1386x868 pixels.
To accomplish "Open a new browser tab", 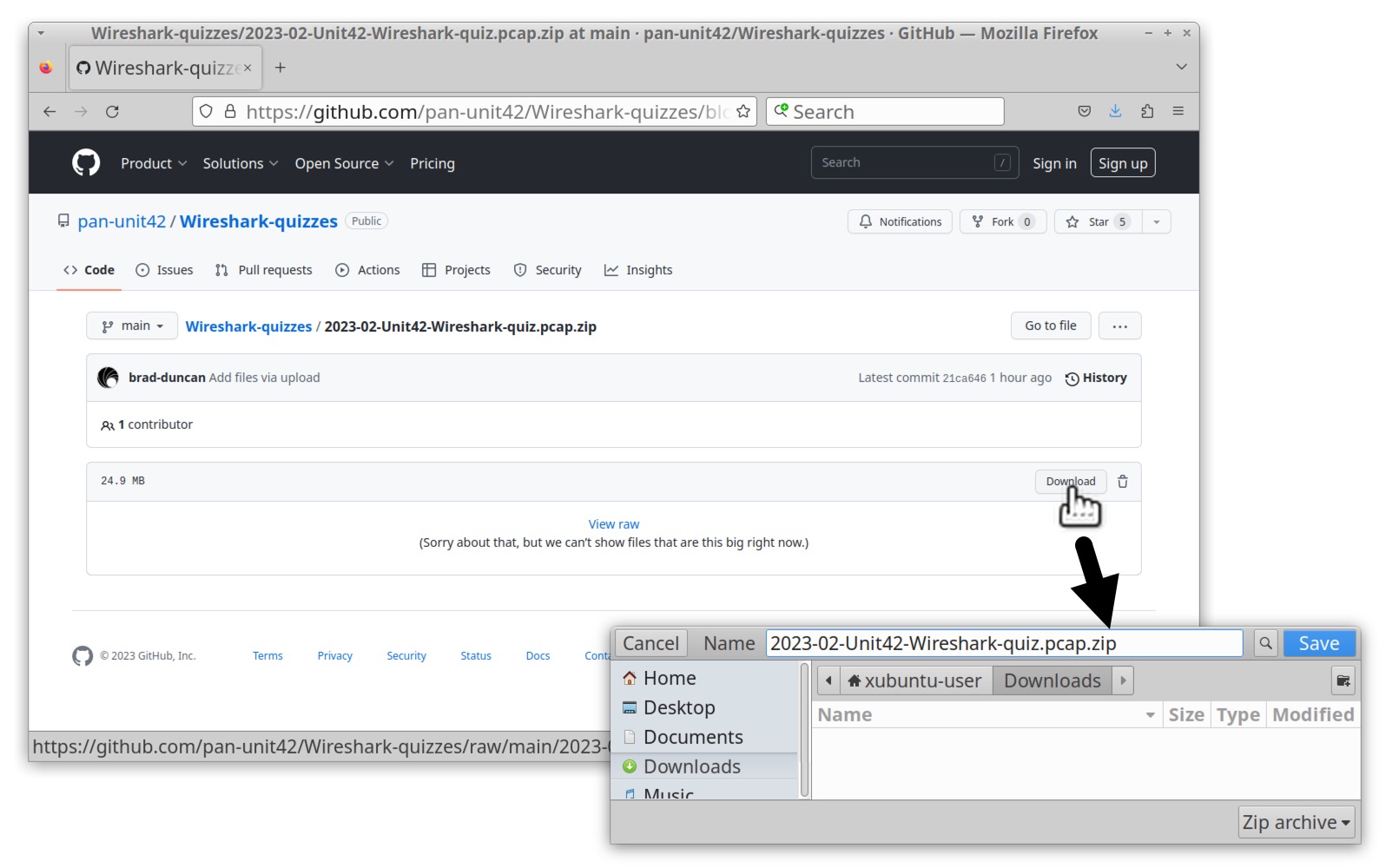I will click(x=280, y=68).
